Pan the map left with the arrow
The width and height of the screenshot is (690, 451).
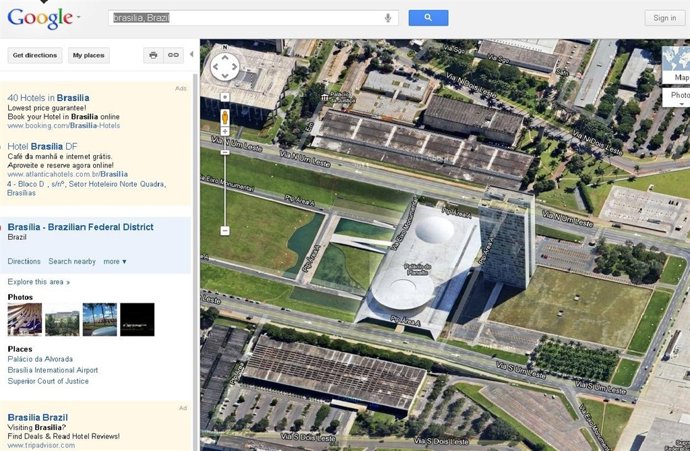click(x=216, y=67)
